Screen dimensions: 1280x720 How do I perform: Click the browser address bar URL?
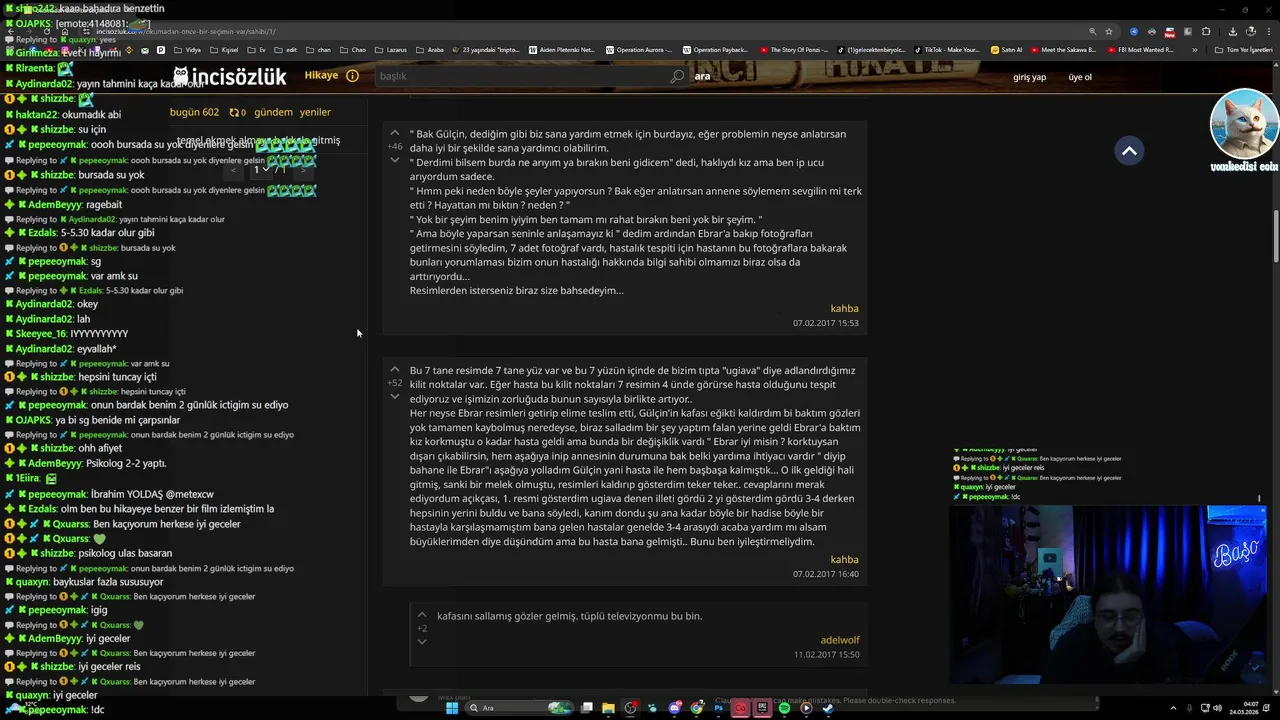click(x=186, y=32)
